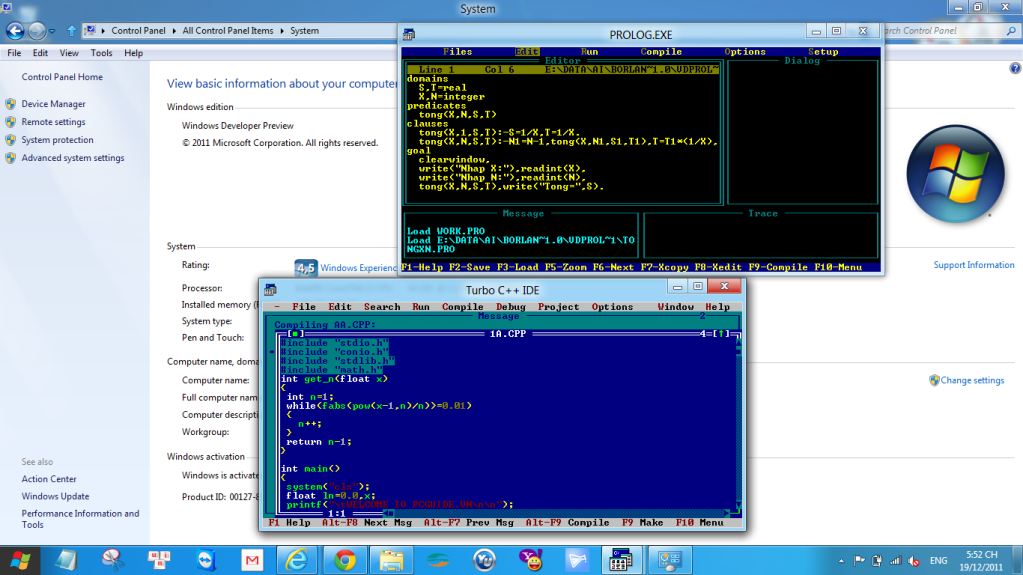The image size is (1023, 575).
Task: Open Window menu in Turbo C++
Action: [675, 307]
